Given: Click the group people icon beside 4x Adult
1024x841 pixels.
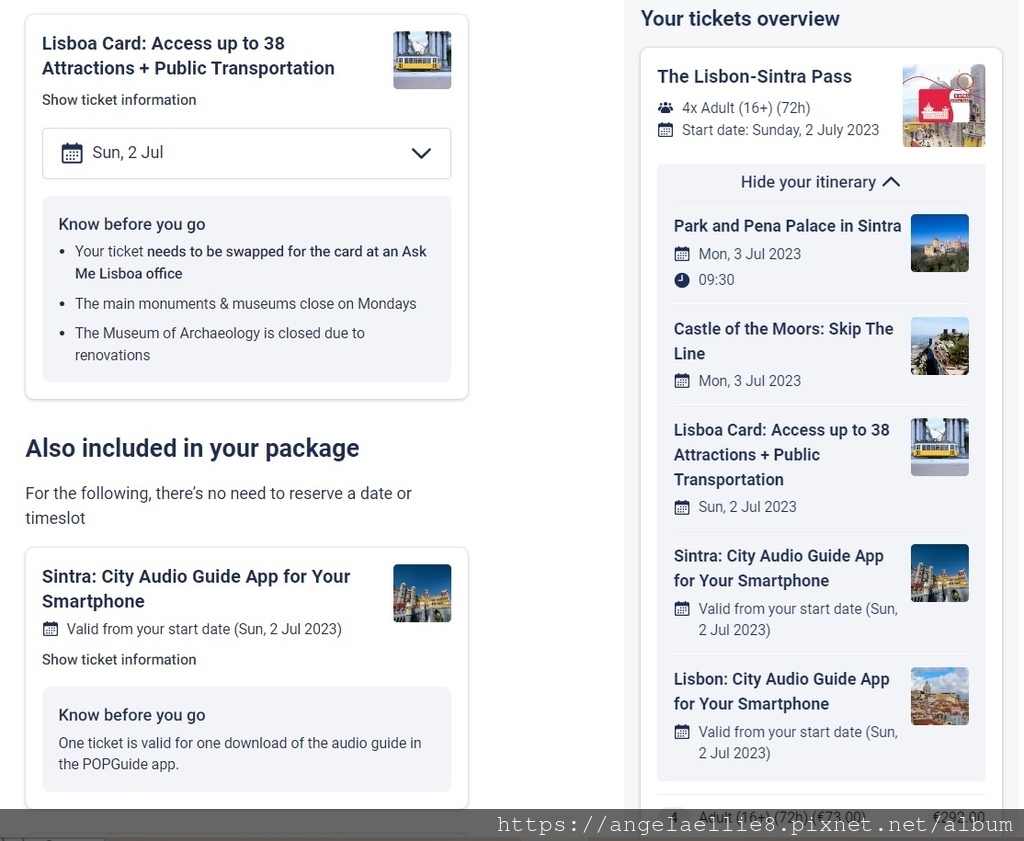Looking at the screenshot, I should [x=665, y=108].
